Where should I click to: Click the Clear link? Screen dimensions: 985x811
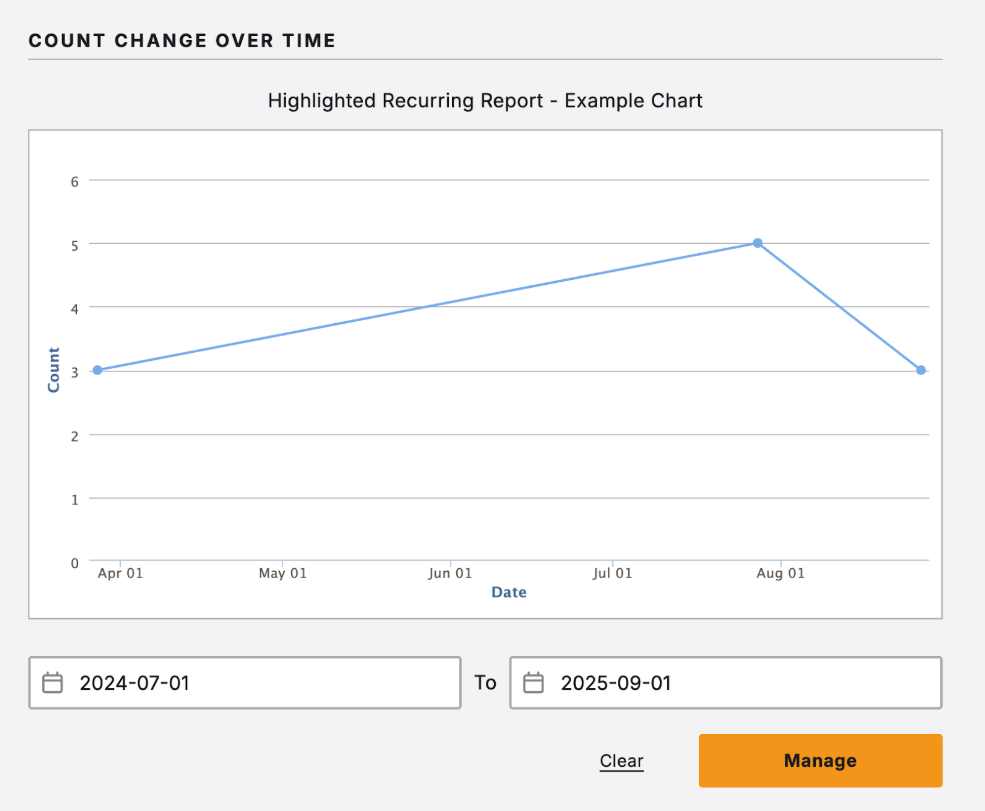pos(621,761)
